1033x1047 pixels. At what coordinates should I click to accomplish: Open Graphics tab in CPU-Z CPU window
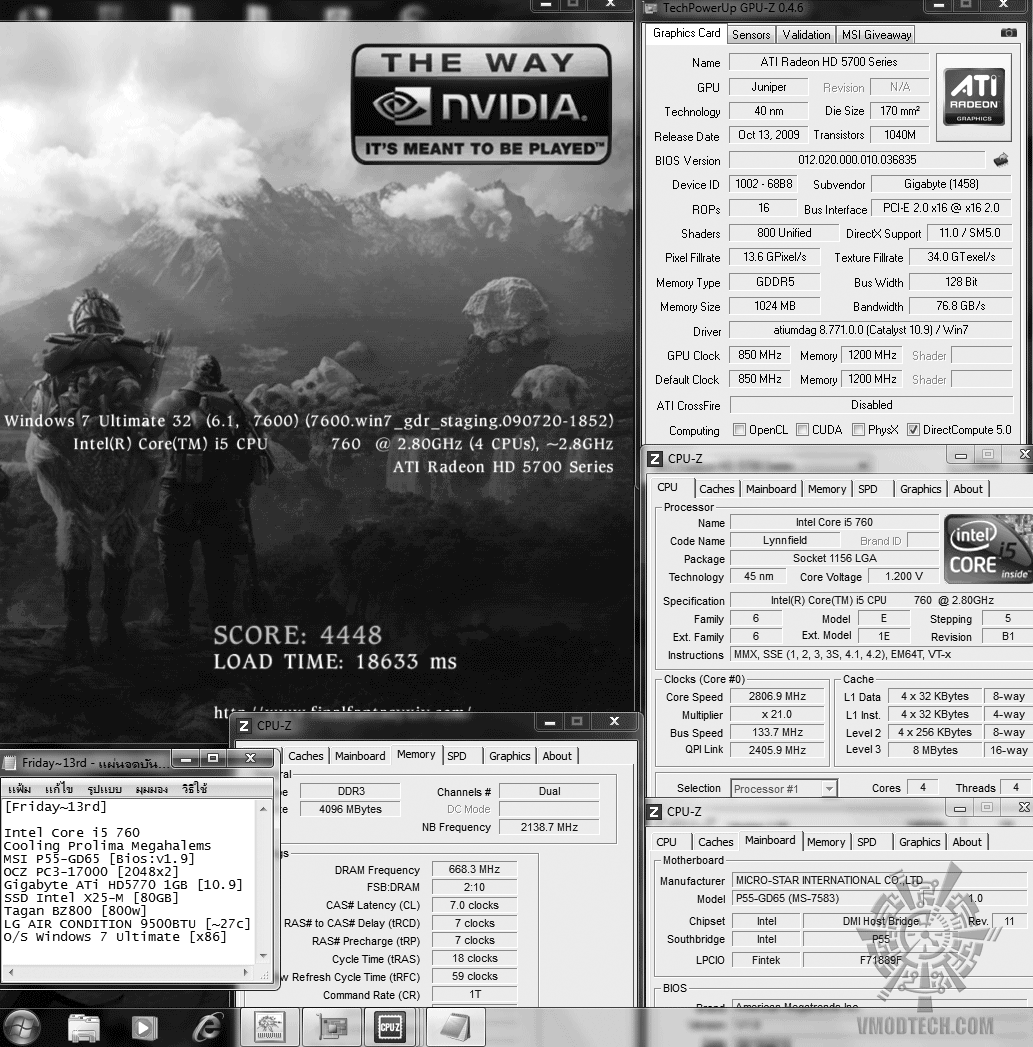pyautogui.click(x=920, y=489)
